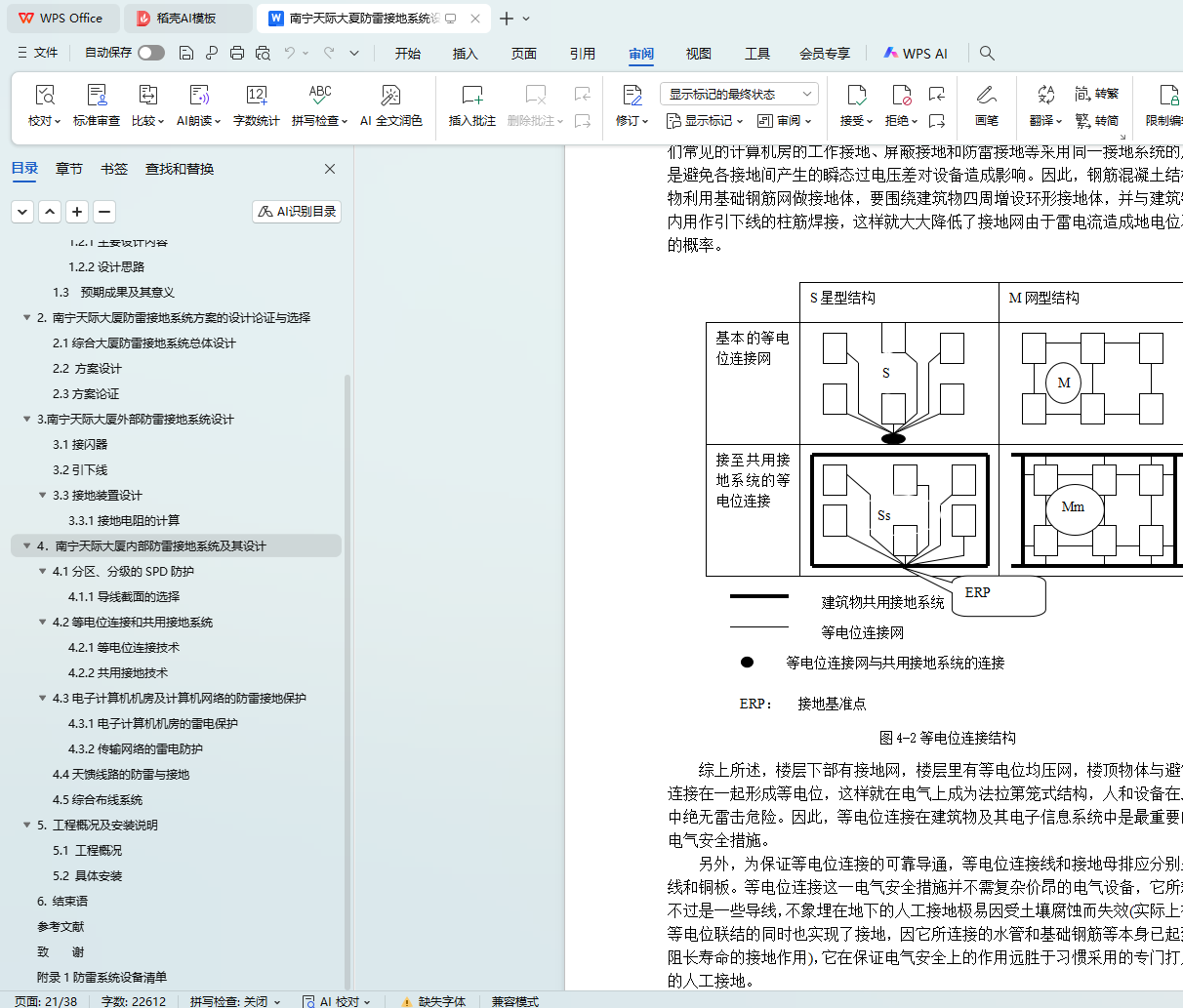Open the 显示标记的最终状态 dropdown

[739, 94]
